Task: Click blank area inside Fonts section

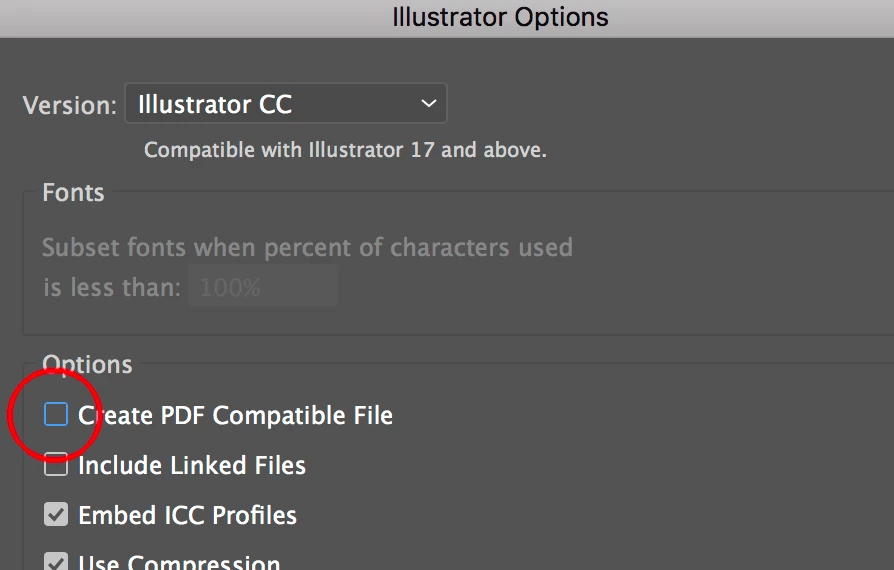Action: 650,280
